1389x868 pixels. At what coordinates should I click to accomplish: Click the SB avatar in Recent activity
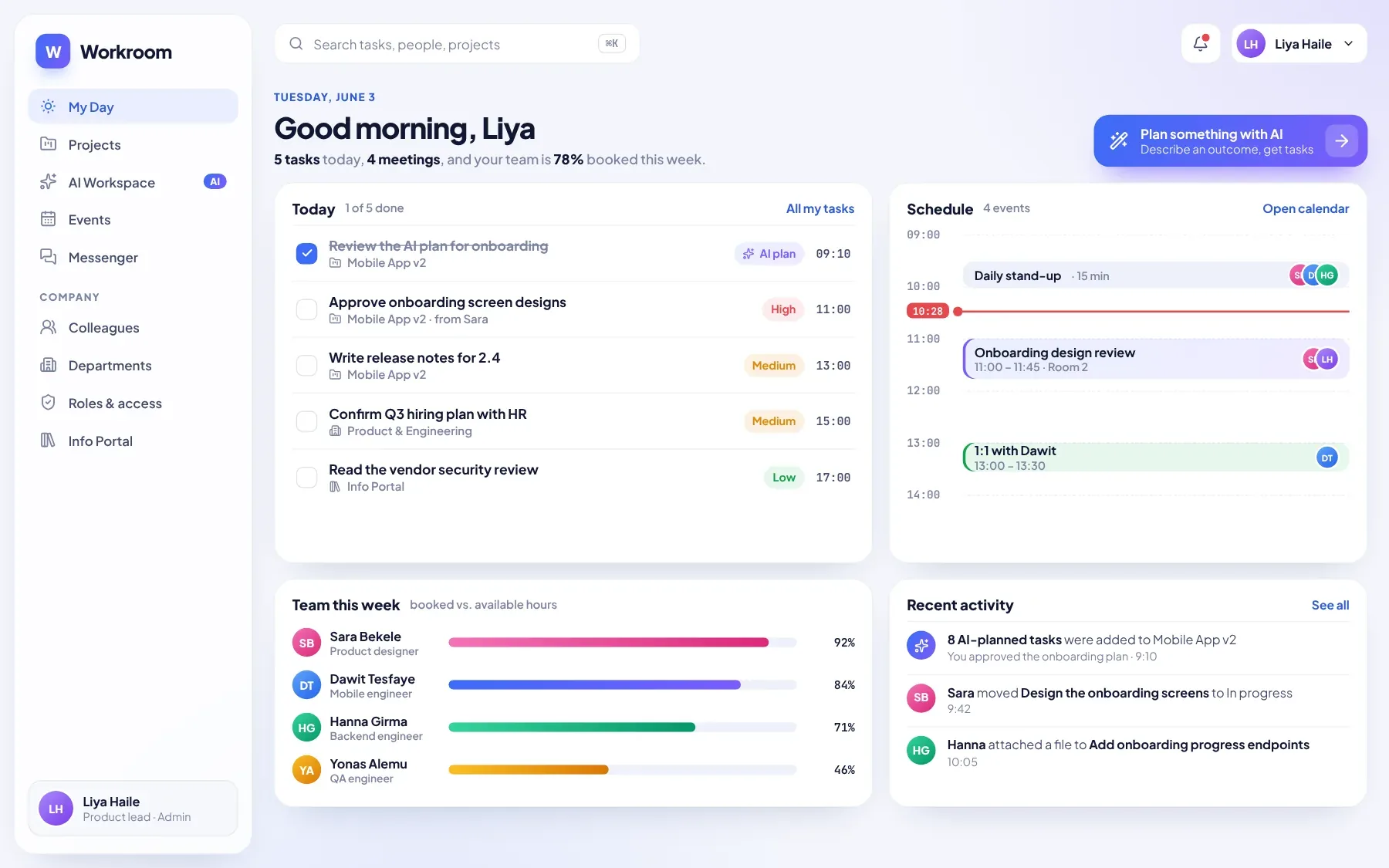[x=921, y=697]
